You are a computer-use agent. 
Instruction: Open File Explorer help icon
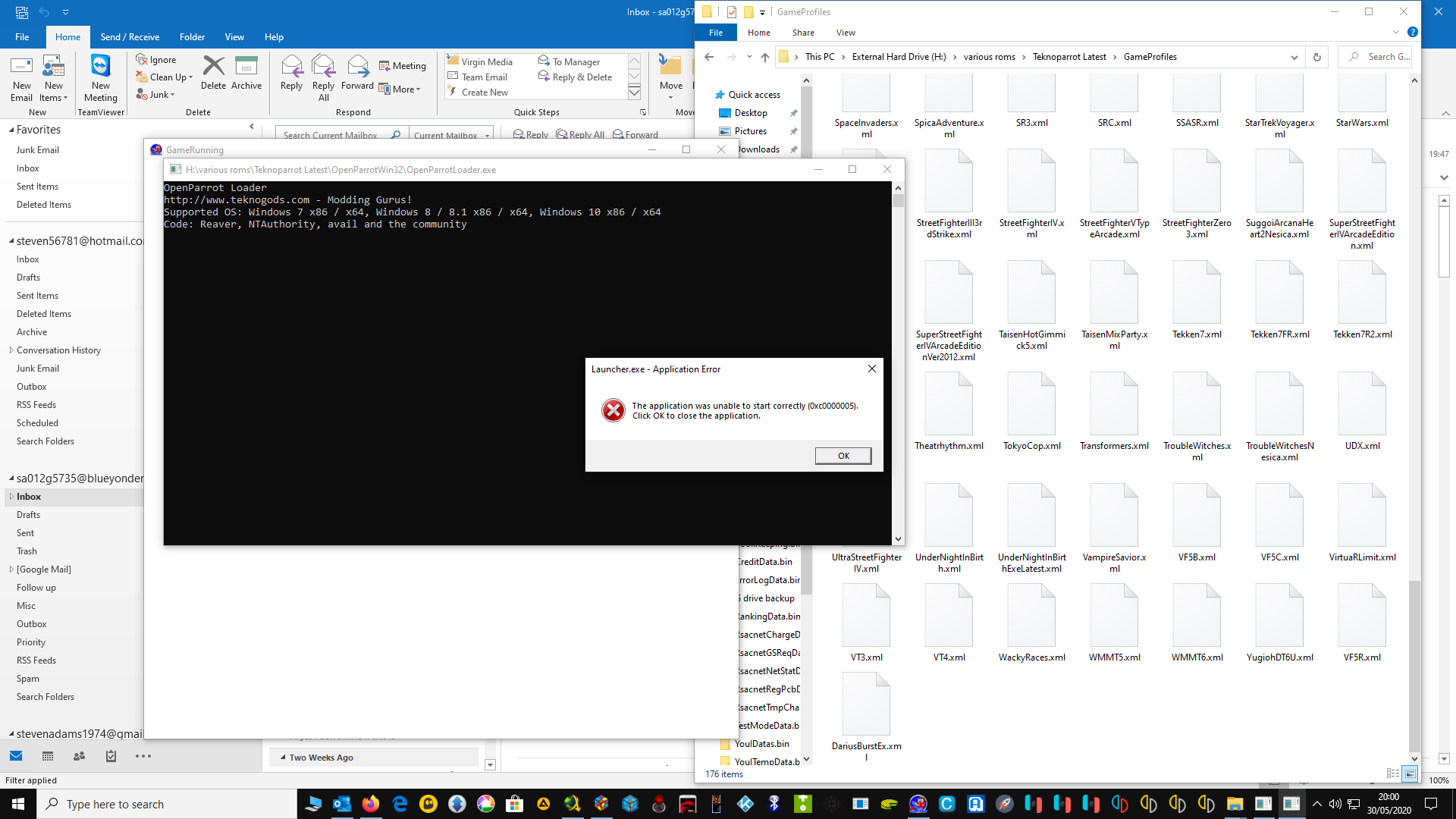[1412, 33]
